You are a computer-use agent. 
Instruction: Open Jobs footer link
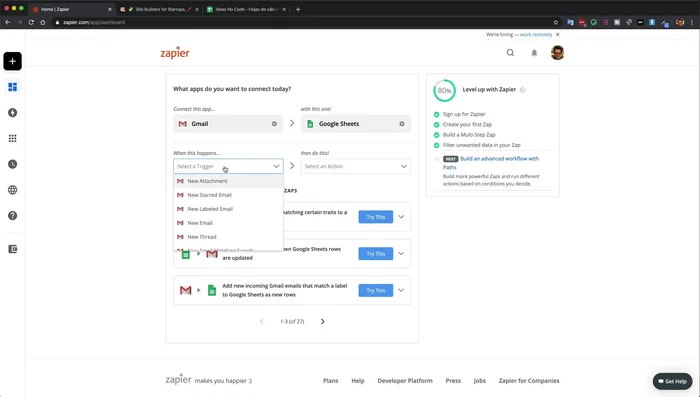[479, 381]
